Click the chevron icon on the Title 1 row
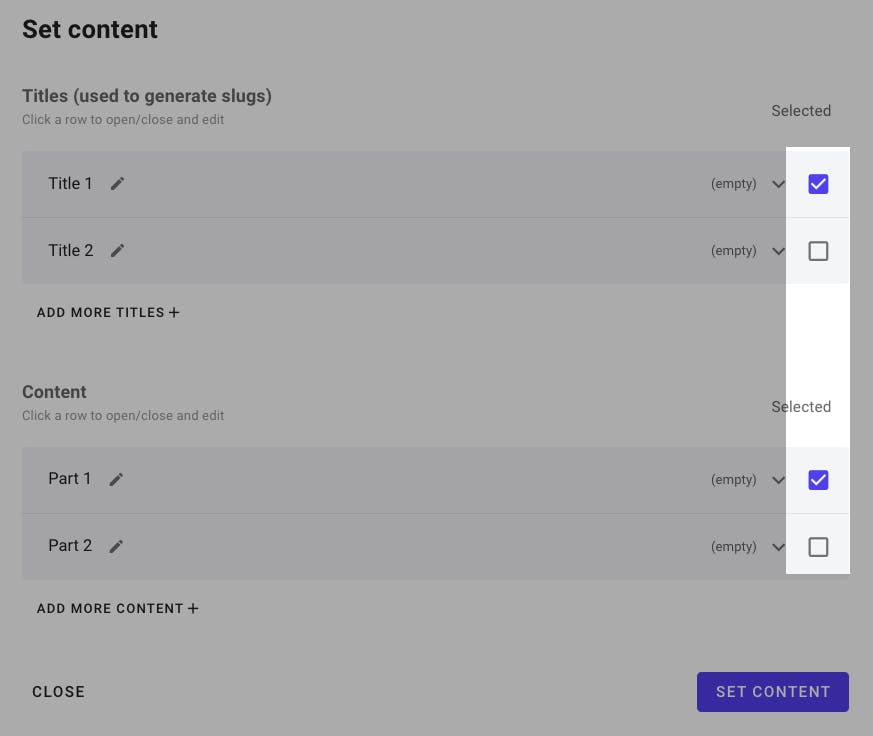 778,184
